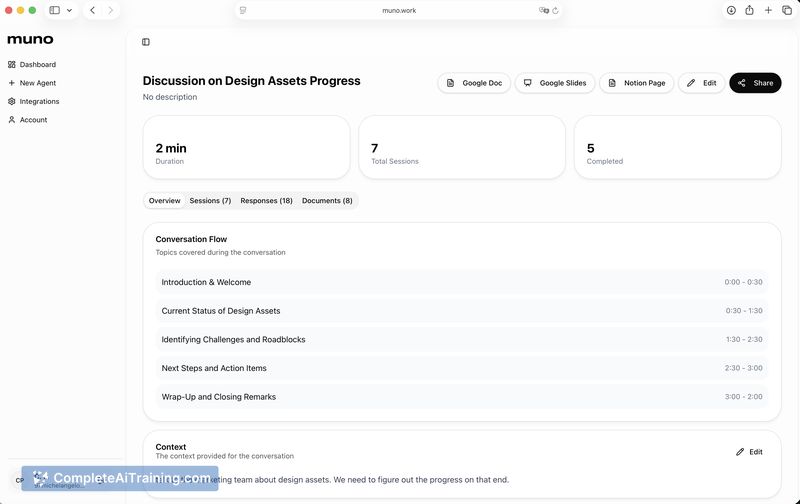Switch to the Responses (18) tab
This screenshot has width=800, height=504.
pyautogui.click(x=266, y=201)
